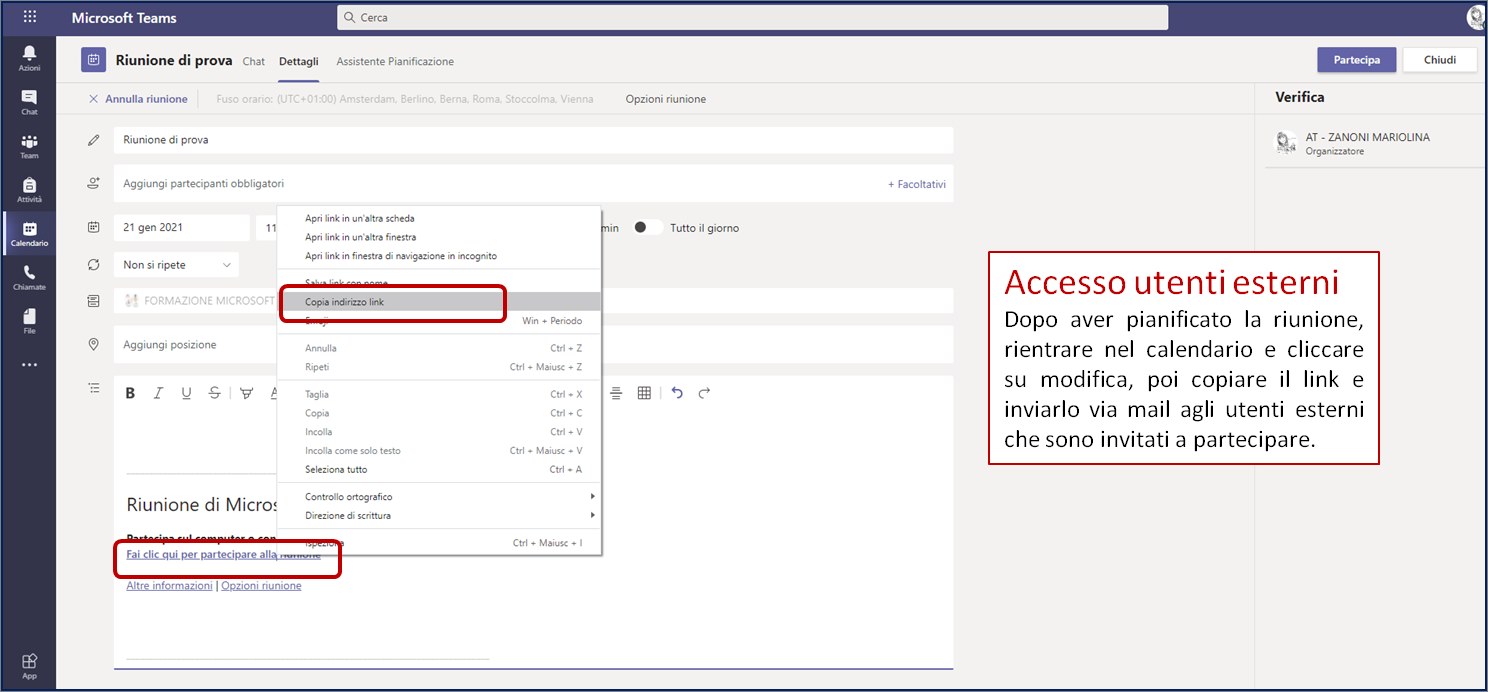The width and height of the screenshot is (1488, 692).
Task: Click the purple meeting calendar icon by the title
Action: pyautogui.click(x=94, y=60)
